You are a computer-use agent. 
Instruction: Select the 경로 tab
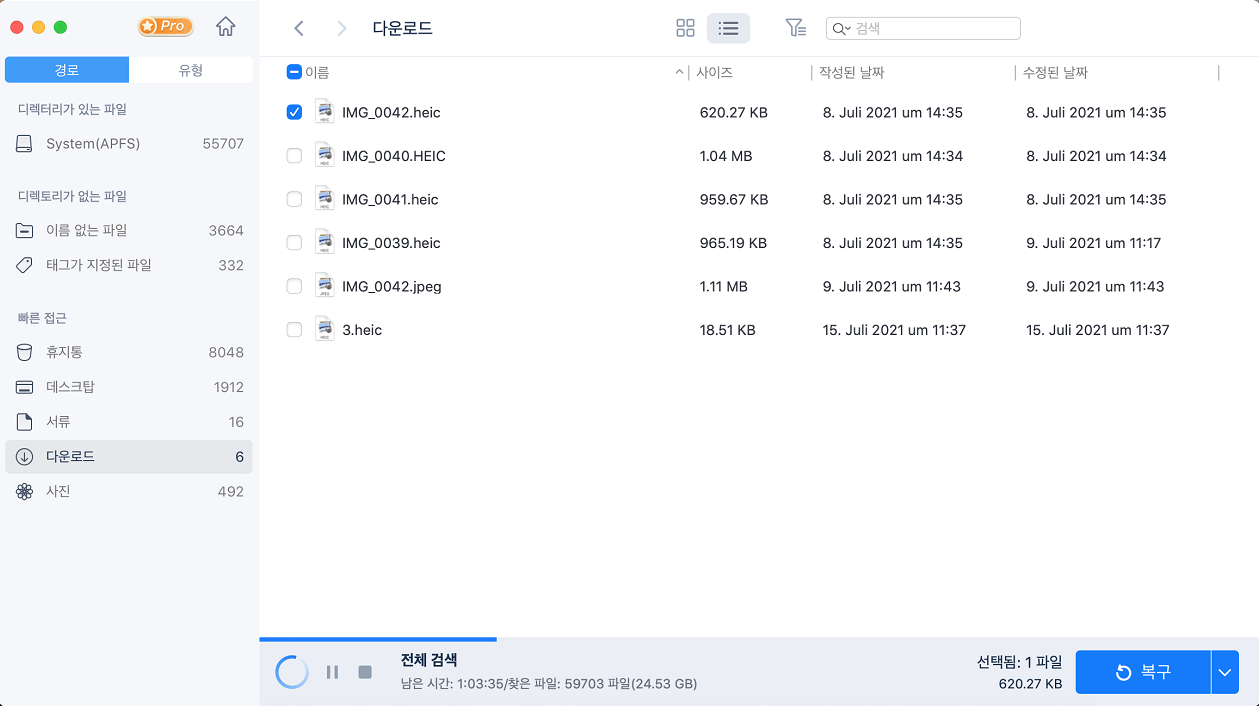(x=66, y=69)
